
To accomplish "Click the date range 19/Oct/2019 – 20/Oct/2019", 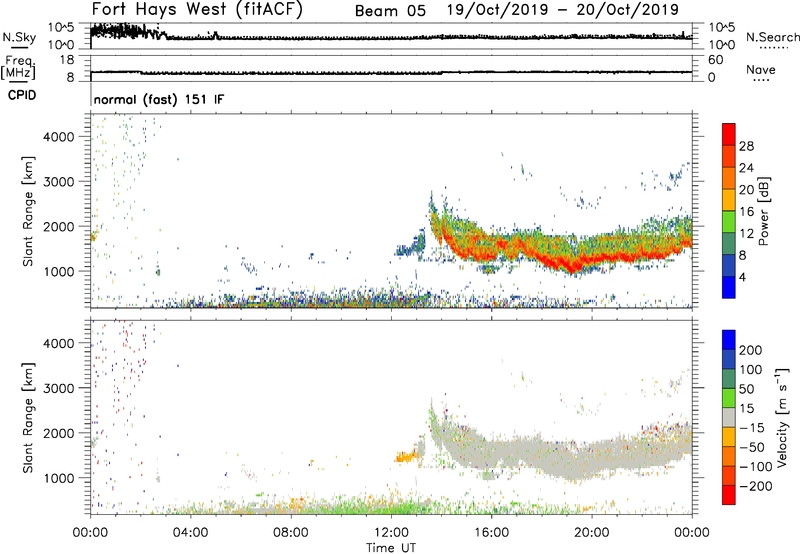I will [563, 10].
